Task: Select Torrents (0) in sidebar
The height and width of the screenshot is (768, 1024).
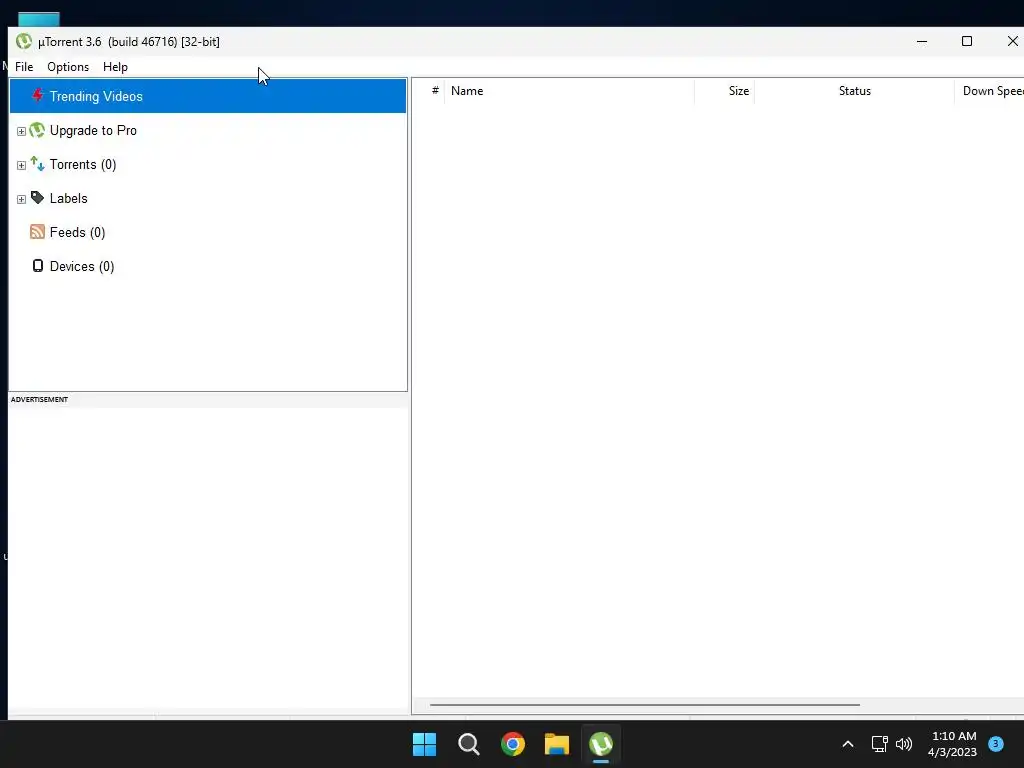Action: pos(83,165)
